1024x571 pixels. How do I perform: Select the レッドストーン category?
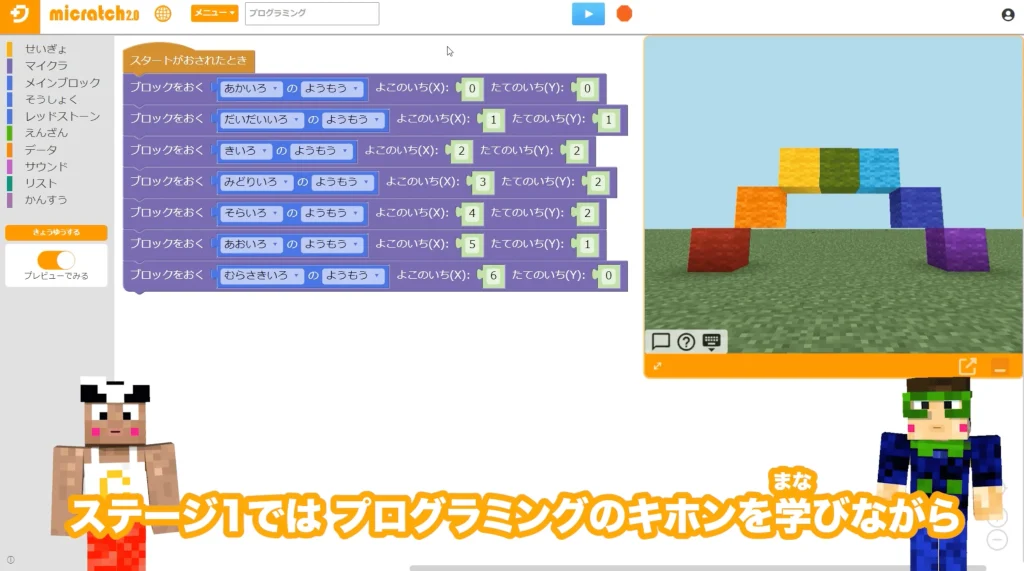pyautogui.click(x=62, y=116)
